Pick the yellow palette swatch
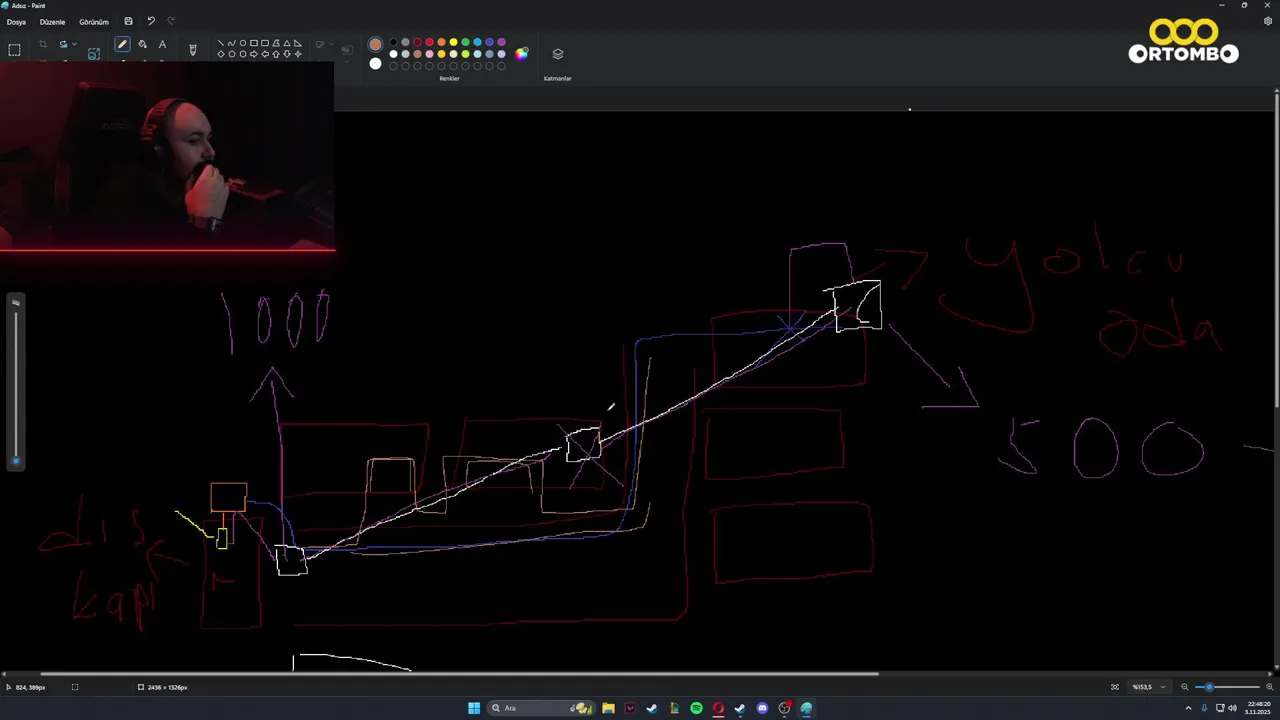The image size is (1280, 720). click(453, 42)
